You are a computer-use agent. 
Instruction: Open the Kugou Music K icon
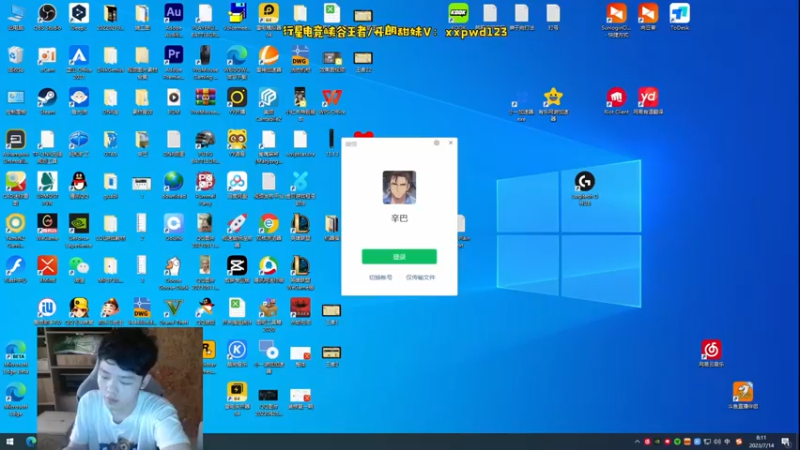237,350
